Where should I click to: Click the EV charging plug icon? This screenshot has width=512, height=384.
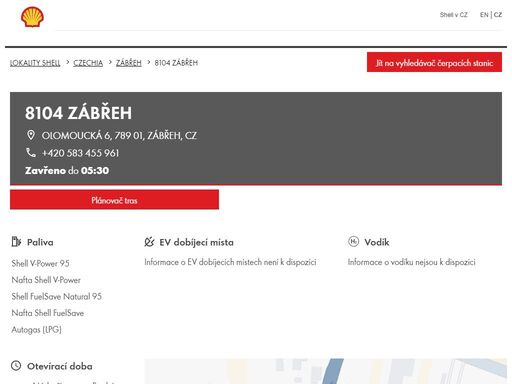click(x=149, y=242)
